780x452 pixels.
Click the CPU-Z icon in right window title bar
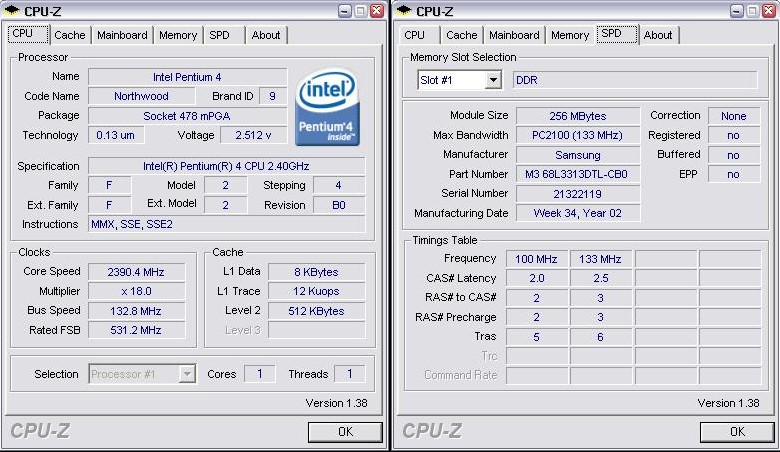click(x=404, y=10)
